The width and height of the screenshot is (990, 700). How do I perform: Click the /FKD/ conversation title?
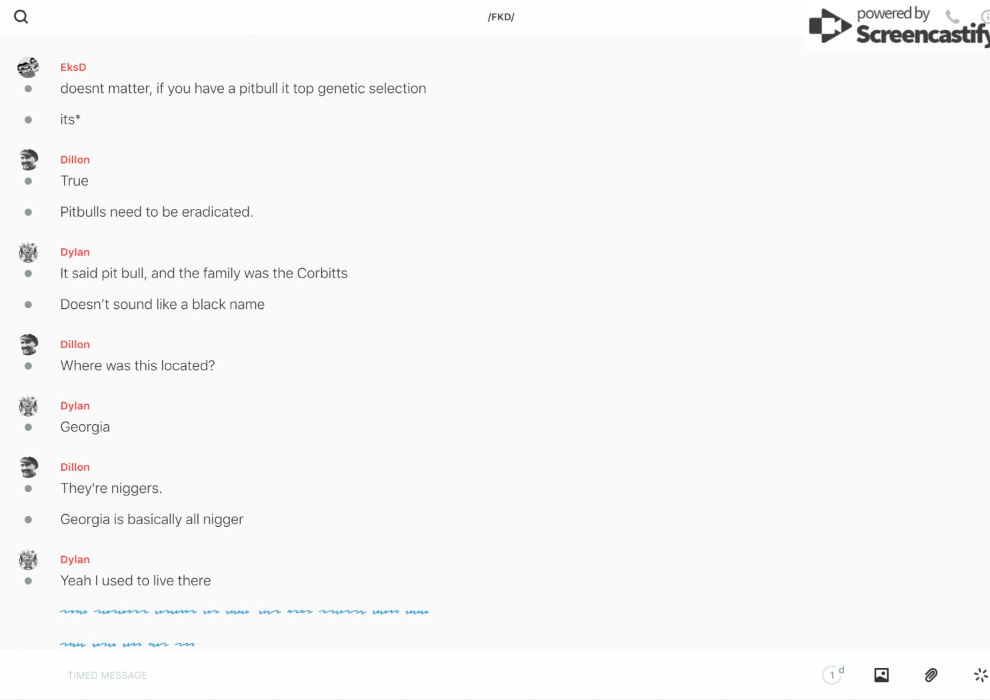point(501,17)
